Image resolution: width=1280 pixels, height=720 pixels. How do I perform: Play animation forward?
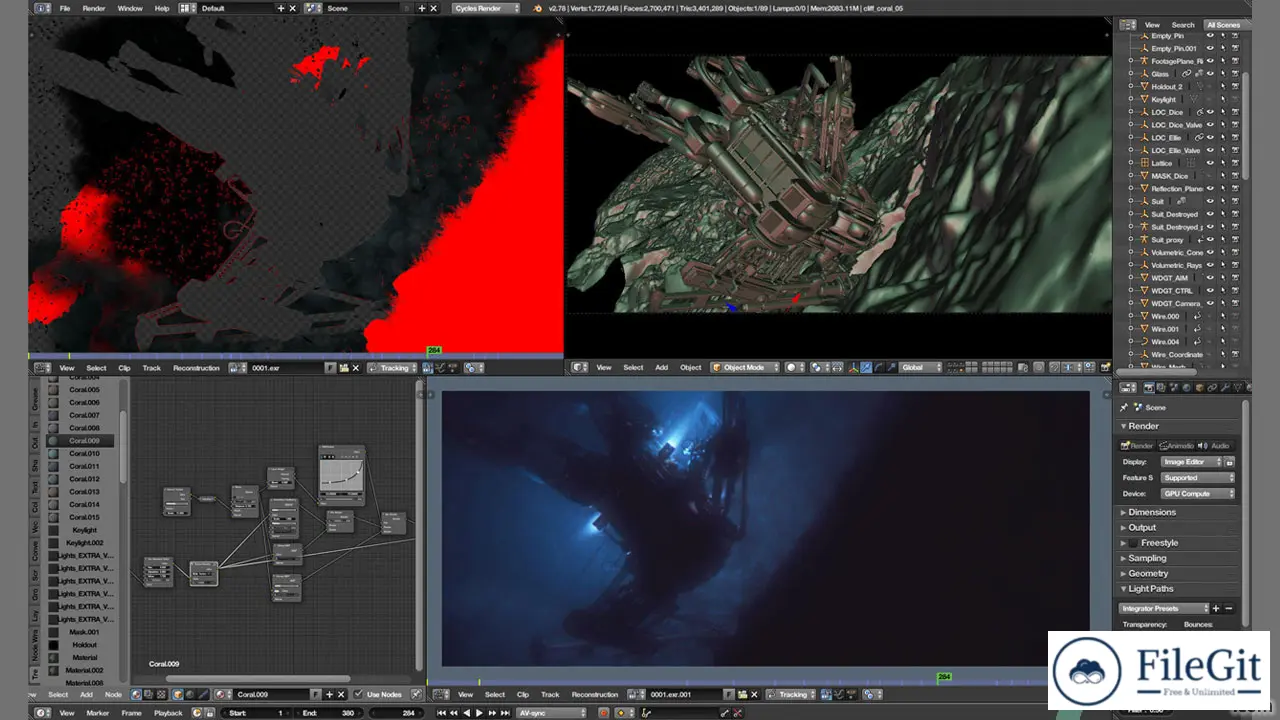[479, 713]
